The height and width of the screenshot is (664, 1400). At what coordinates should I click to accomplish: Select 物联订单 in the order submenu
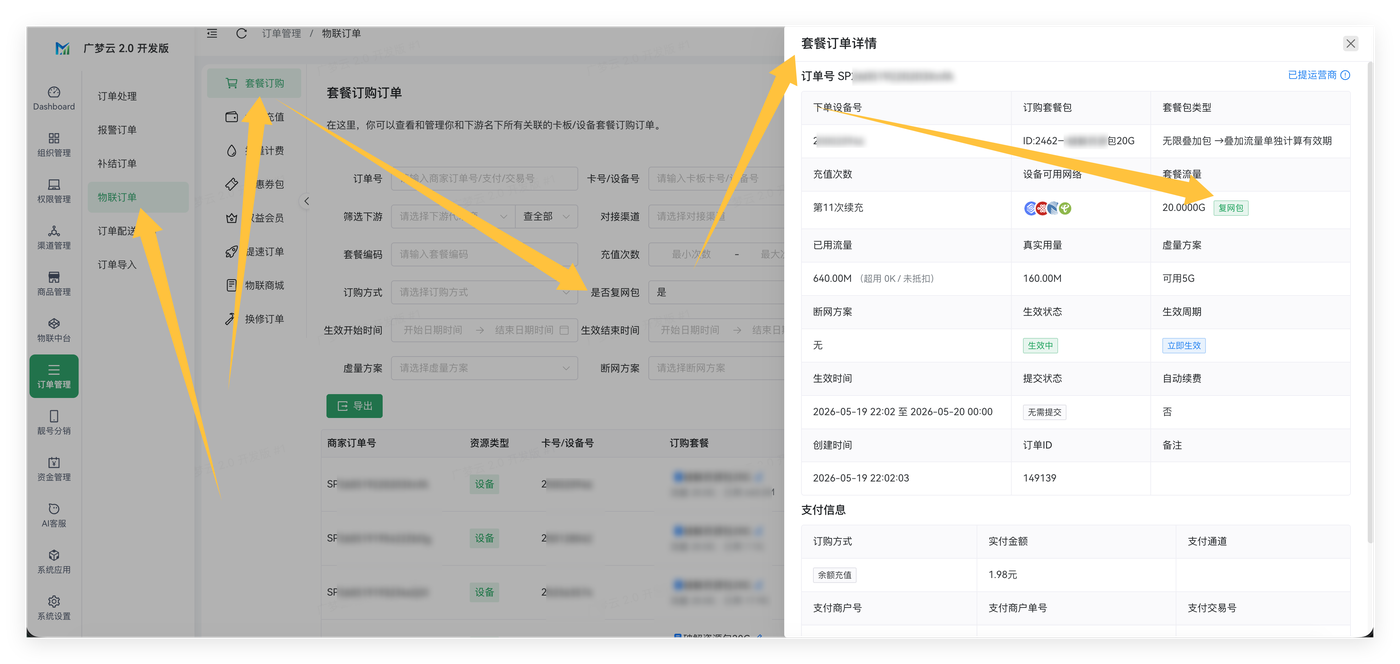coord(138,197)
